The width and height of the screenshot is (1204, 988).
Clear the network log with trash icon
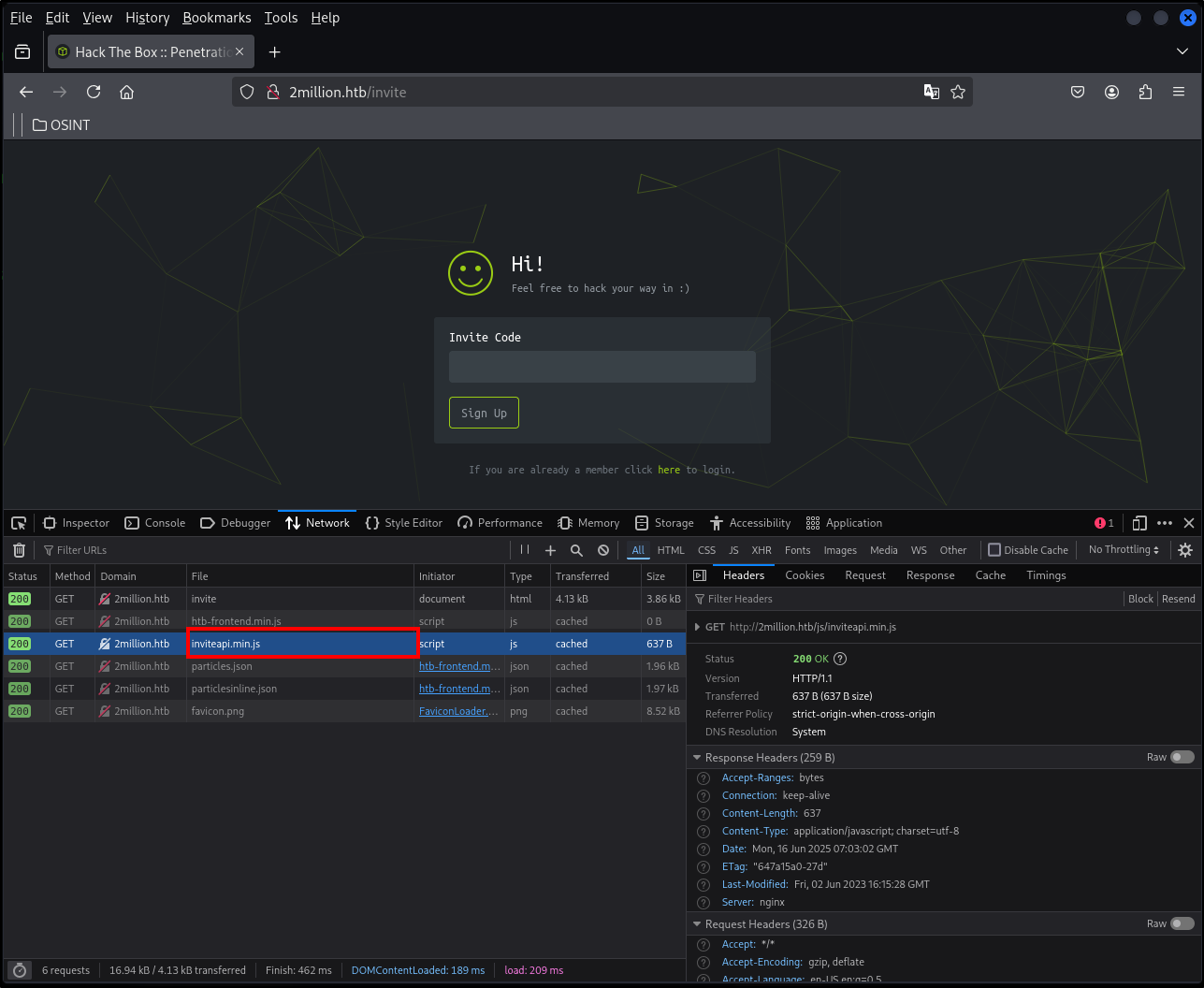point(19,550)
